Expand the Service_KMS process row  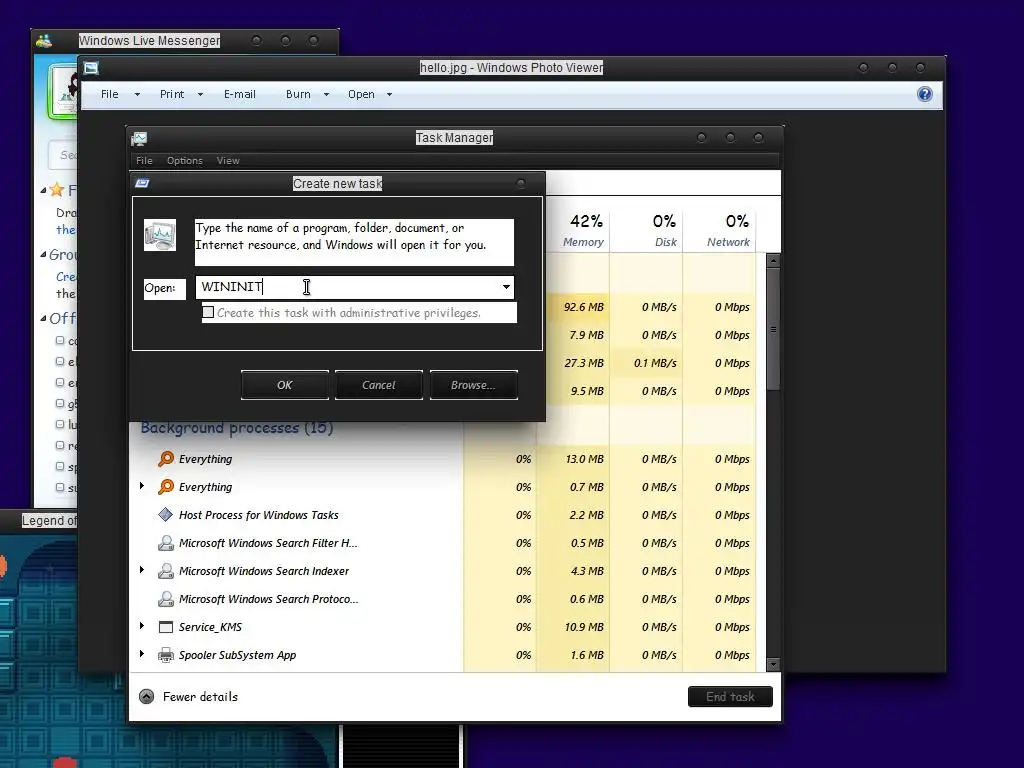[x=142, y=626]
